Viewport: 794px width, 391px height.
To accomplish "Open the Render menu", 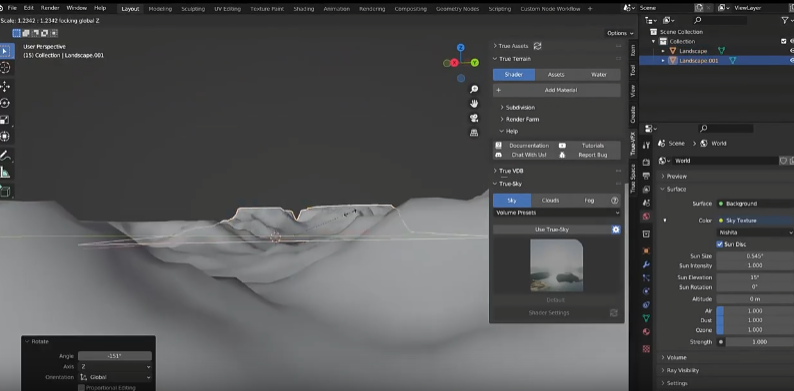I will click(x=50, y=8).
